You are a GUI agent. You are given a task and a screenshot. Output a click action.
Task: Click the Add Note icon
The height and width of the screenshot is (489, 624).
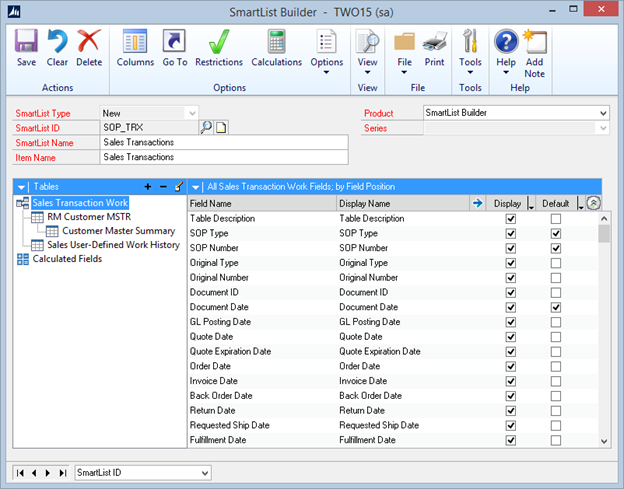(x=535, y=41)
